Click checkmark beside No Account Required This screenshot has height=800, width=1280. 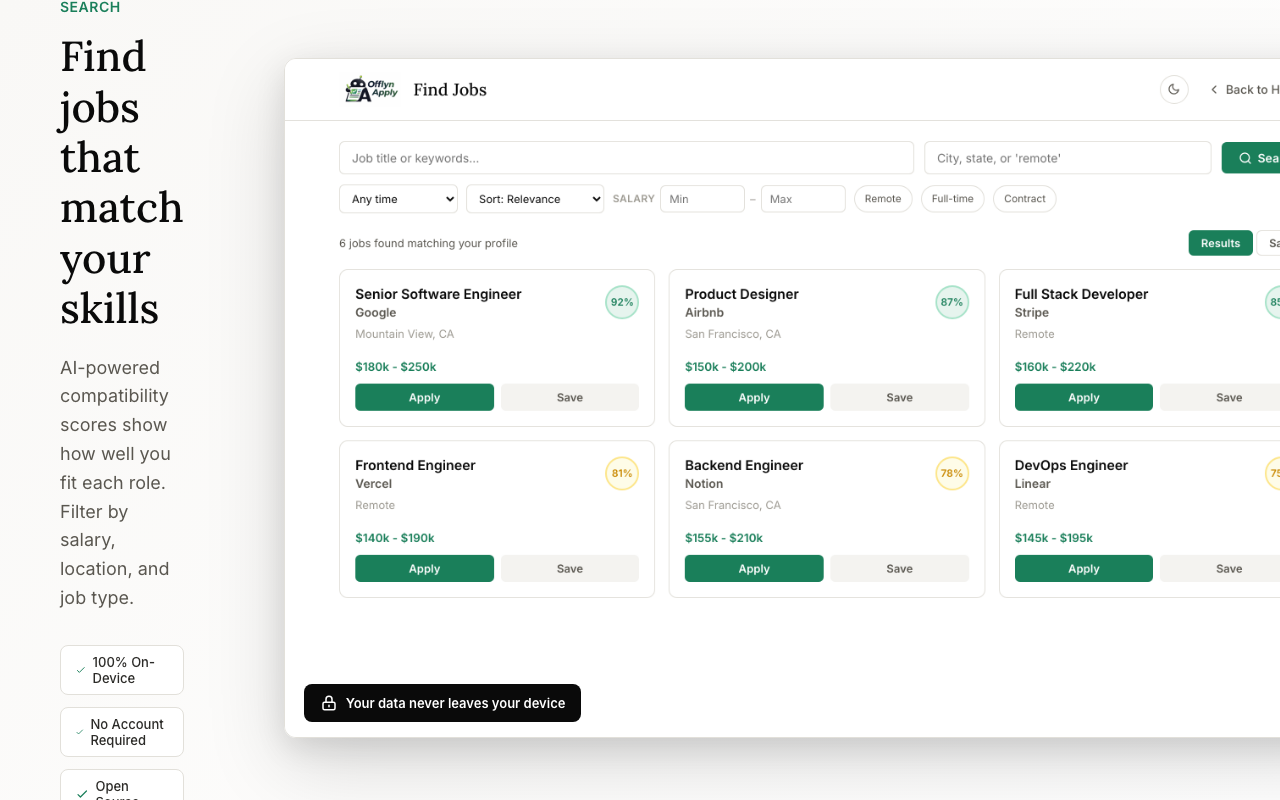[x=80, y=732]
